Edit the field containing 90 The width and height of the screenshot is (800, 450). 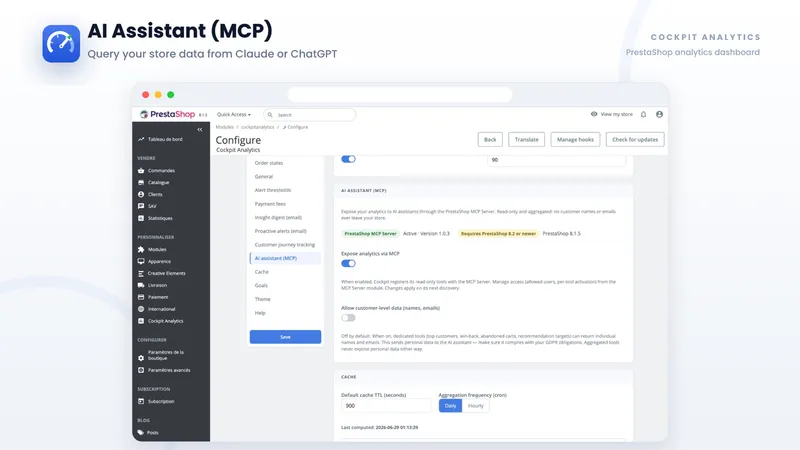click(556, 160)
